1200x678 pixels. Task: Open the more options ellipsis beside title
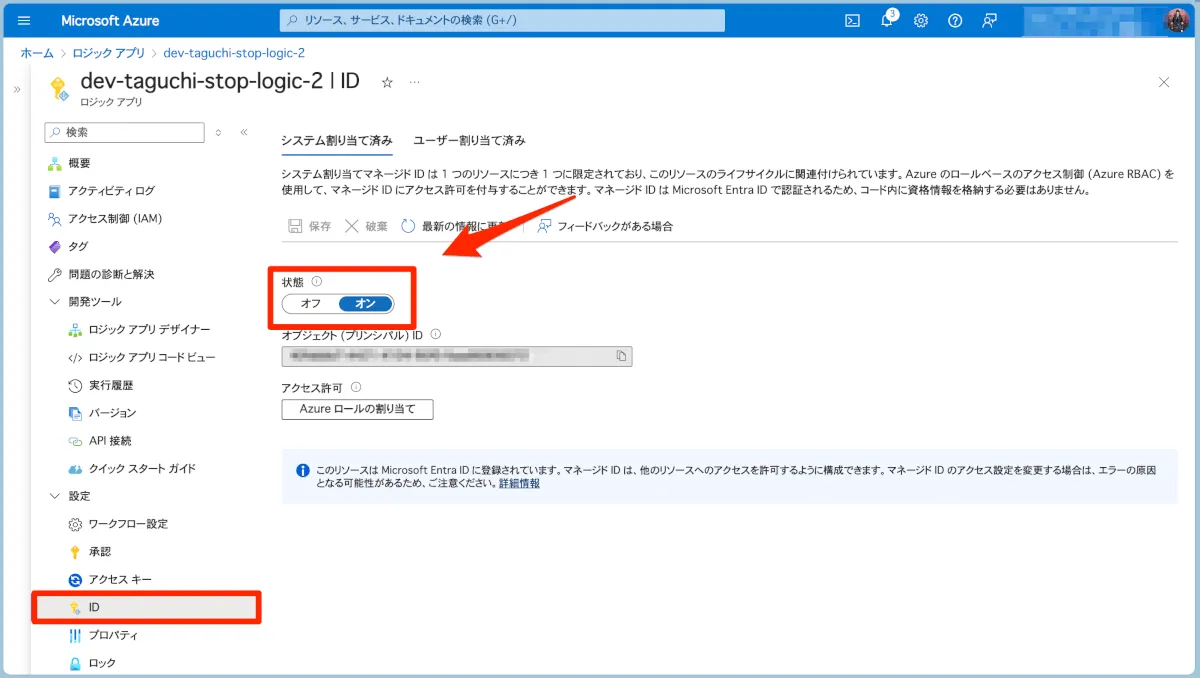(415, 82)
